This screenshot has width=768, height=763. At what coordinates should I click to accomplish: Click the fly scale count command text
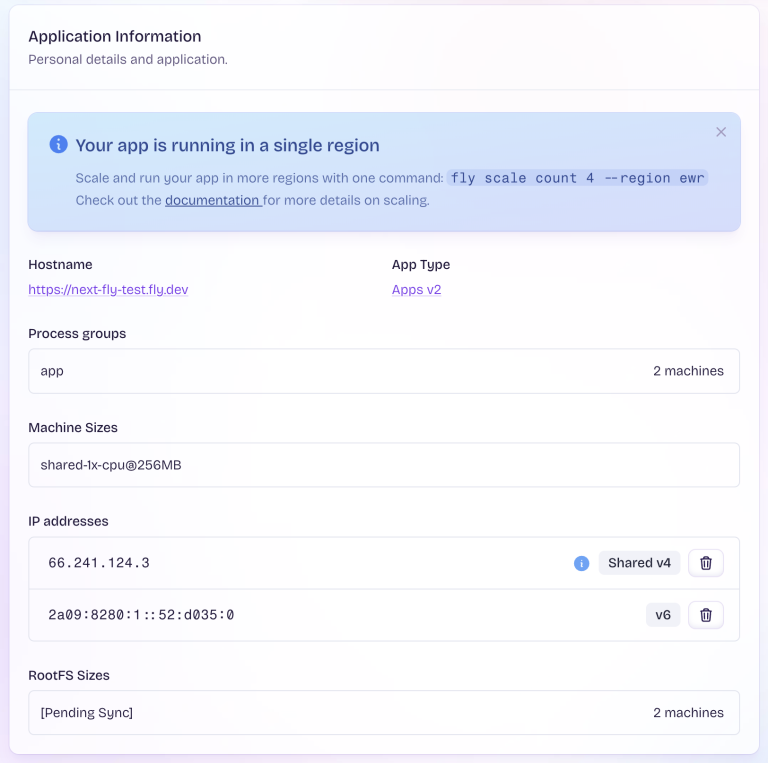578,178
